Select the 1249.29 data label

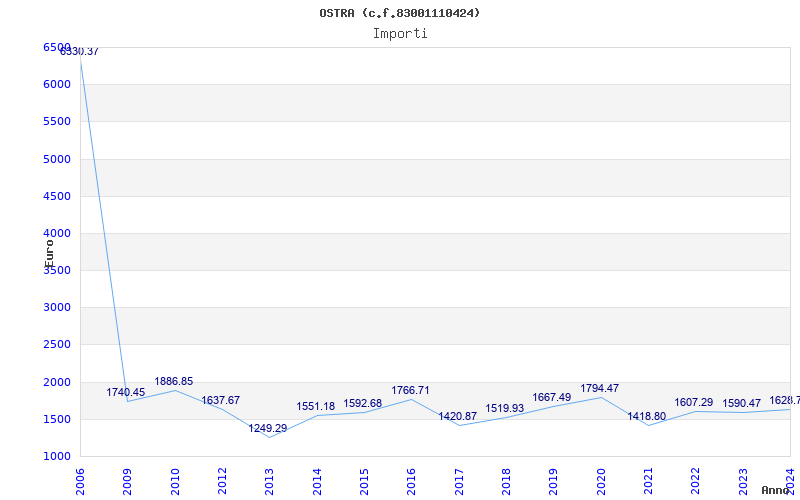coord(268,428)
